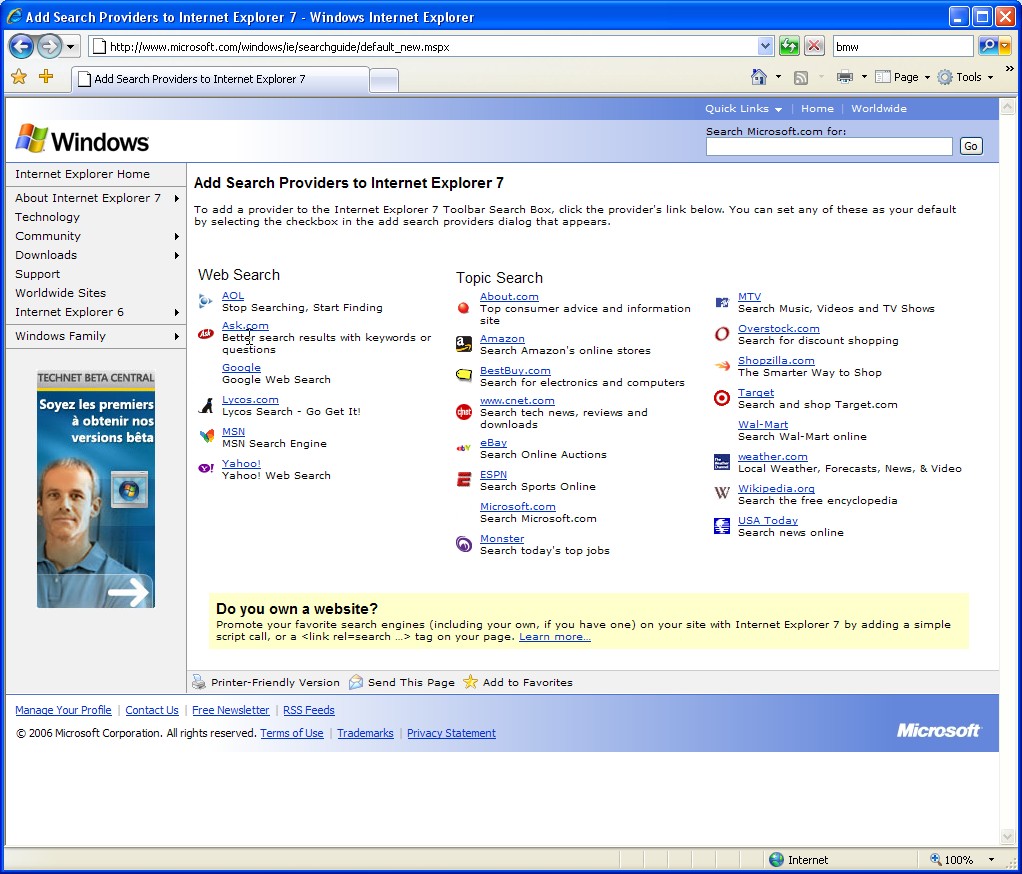Click the Shopzilla orange arrow icon
The image size is (1022, 874).
[x=722, y=366]
